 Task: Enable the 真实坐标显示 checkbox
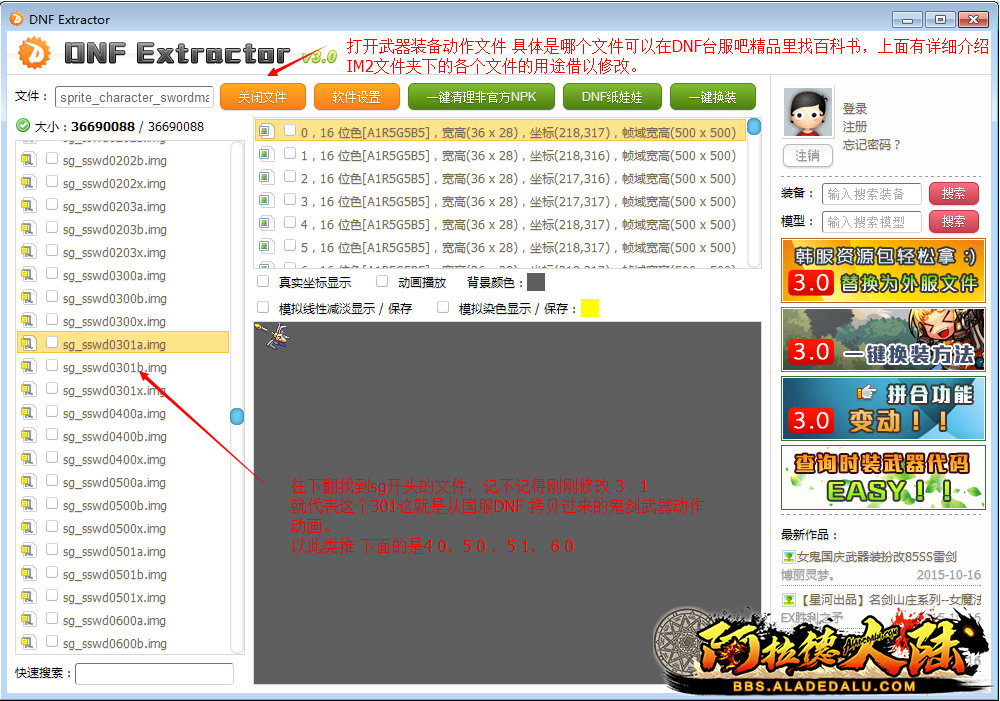pyautogui.click(x=264, y=282)
